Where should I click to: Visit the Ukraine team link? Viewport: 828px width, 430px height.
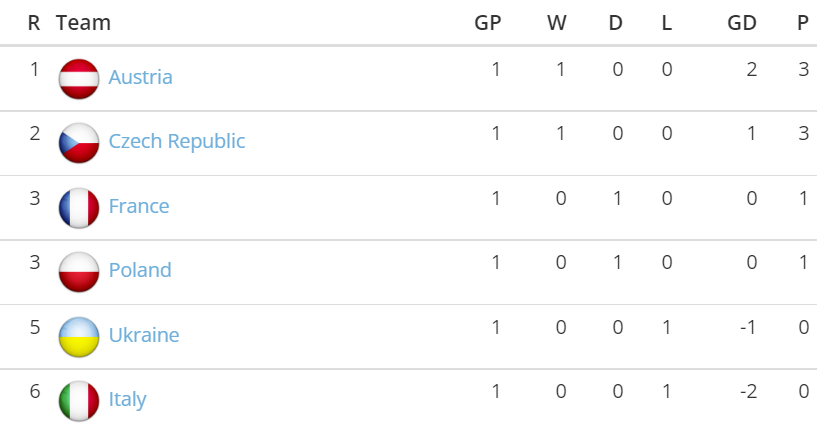143,334
